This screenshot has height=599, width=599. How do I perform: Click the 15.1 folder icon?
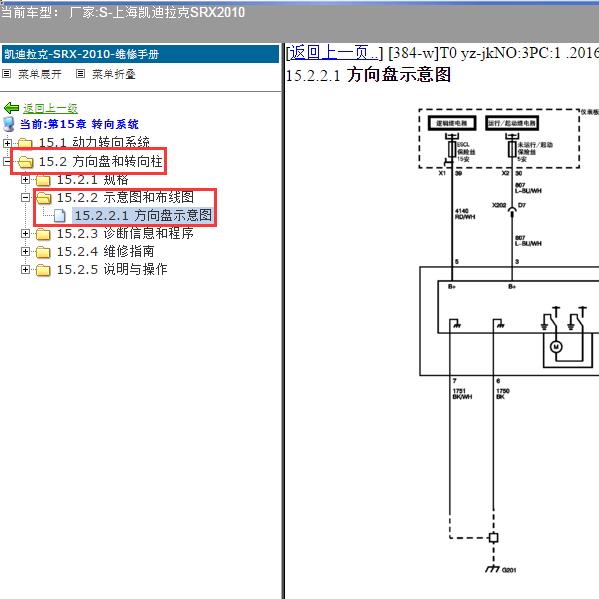[x=25, y=144]
